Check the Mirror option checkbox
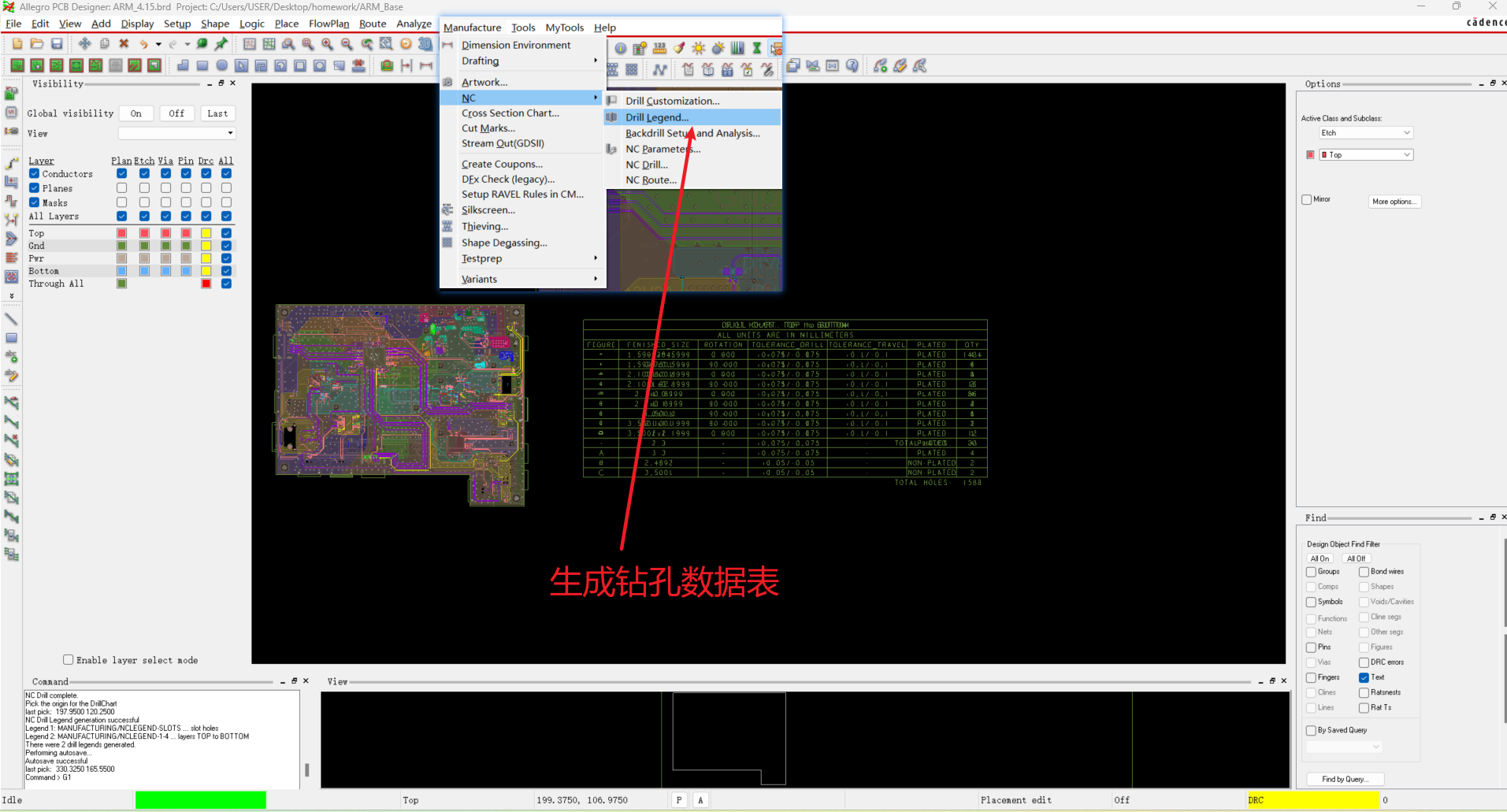 tap(1307, 199)
